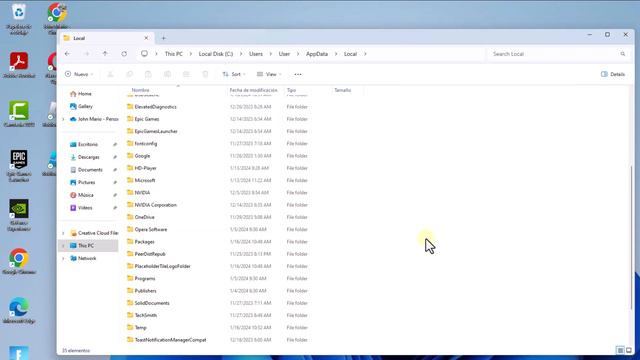This screenshot has width=640, height=360.
Task: Sort by the Tamaño column header
Action: pos(342,90)
